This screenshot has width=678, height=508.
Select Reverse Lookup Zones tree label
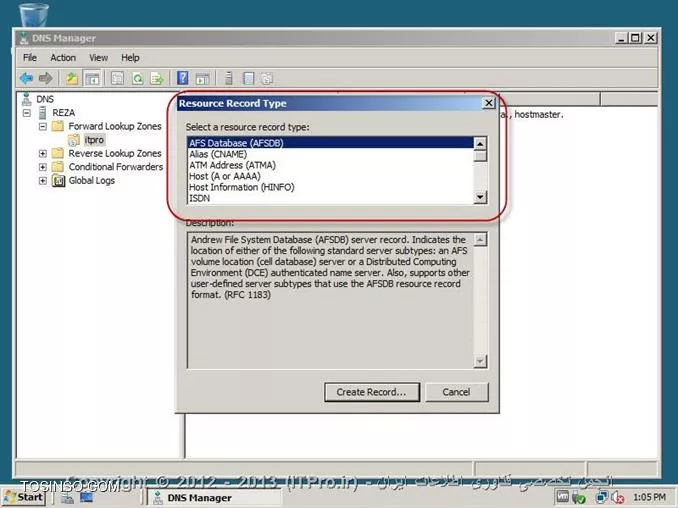coord(115,153)
